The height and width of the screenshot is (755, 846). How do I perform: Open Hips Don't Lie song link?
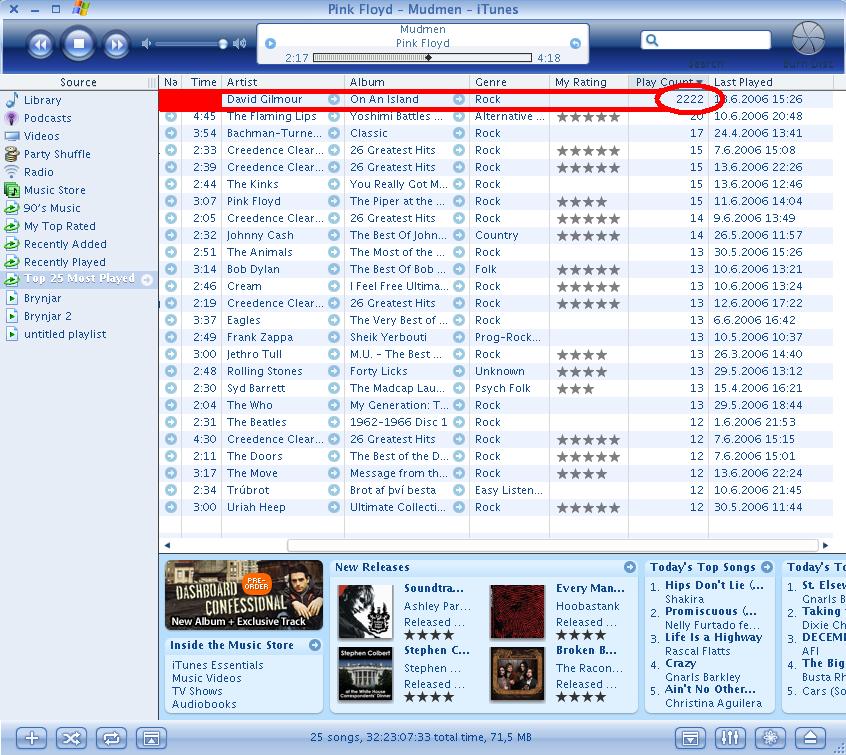714,585
